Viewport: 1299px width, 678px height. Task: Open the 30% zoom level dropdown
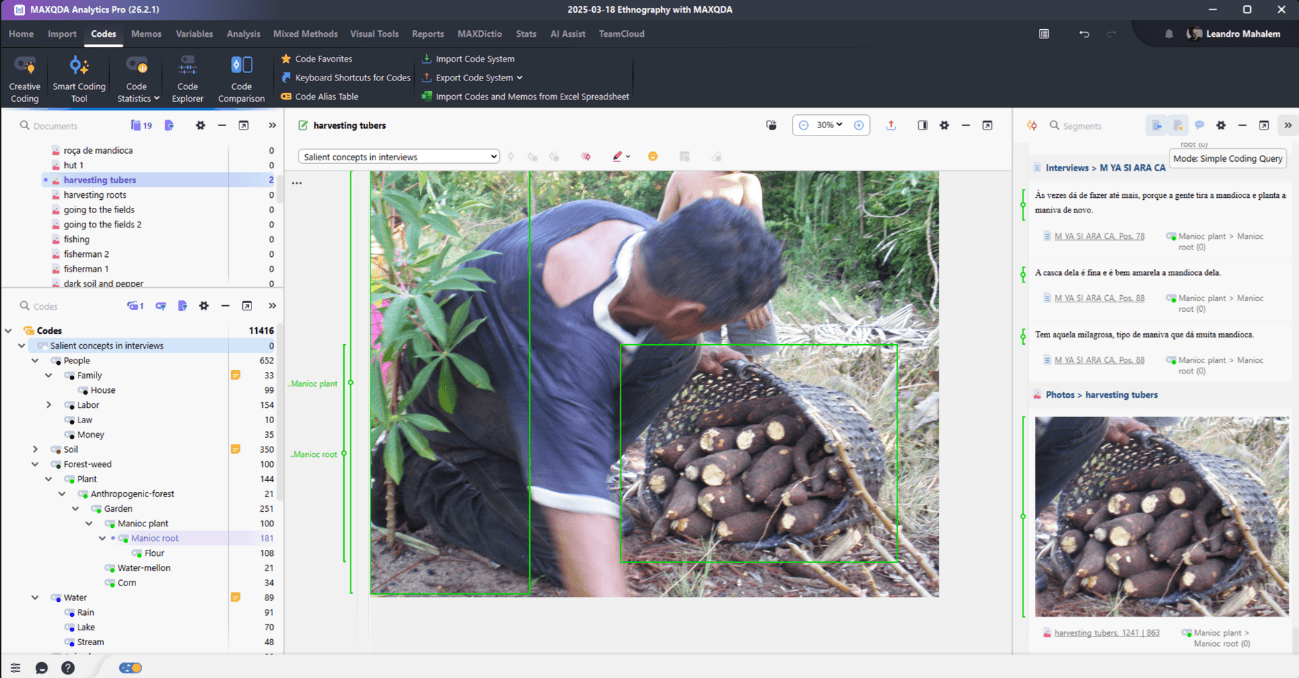(x=830, y=125)
